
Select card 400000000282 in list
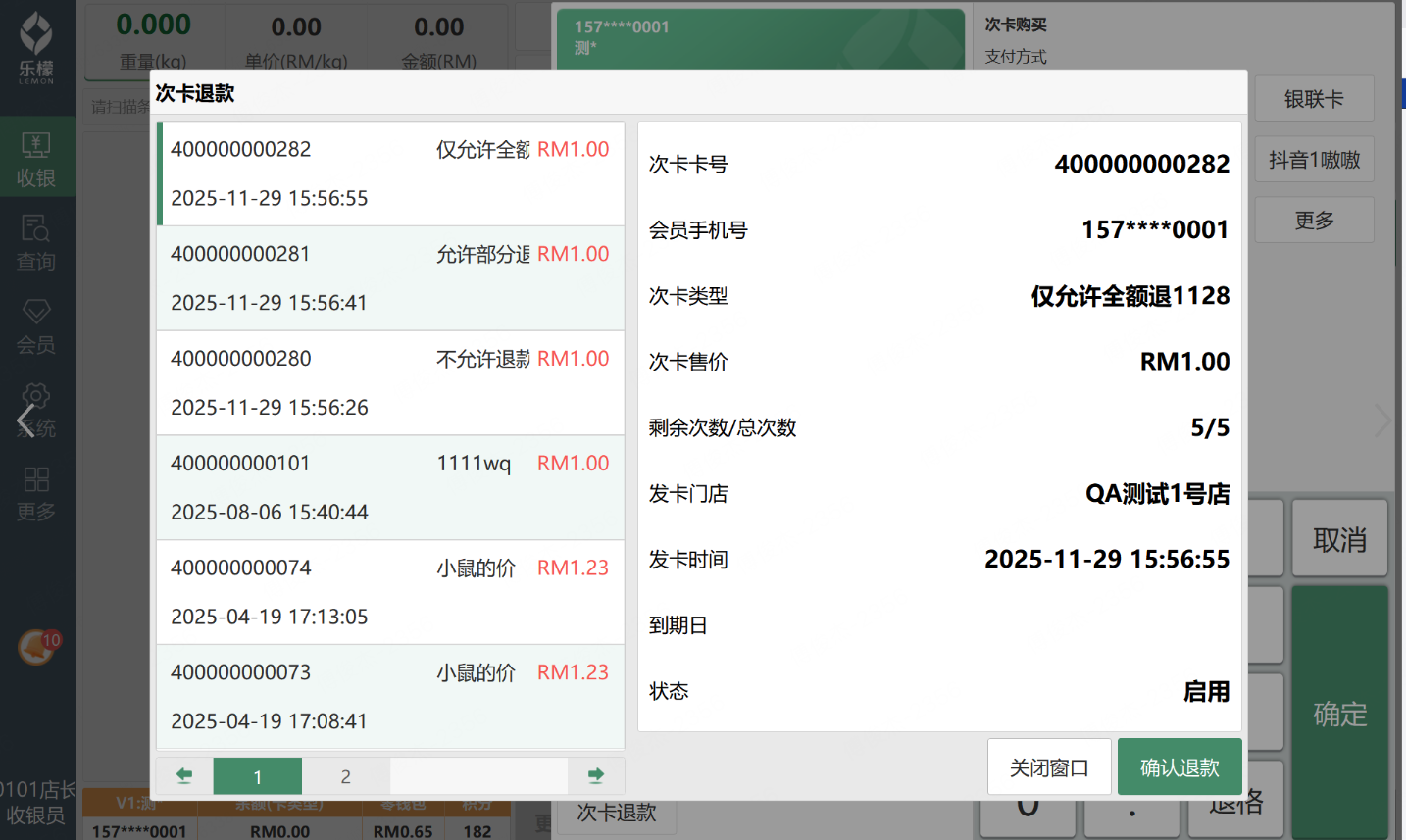(x=390, y=173)
